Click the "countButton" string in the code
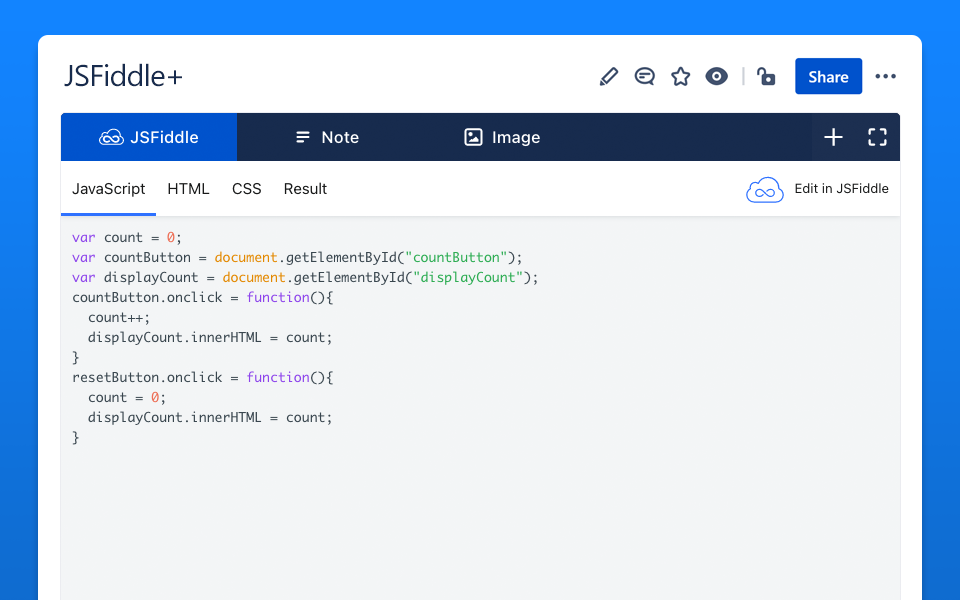Image resolution: width=960 pixels, height=600 pixels. (x=456, y=258)
